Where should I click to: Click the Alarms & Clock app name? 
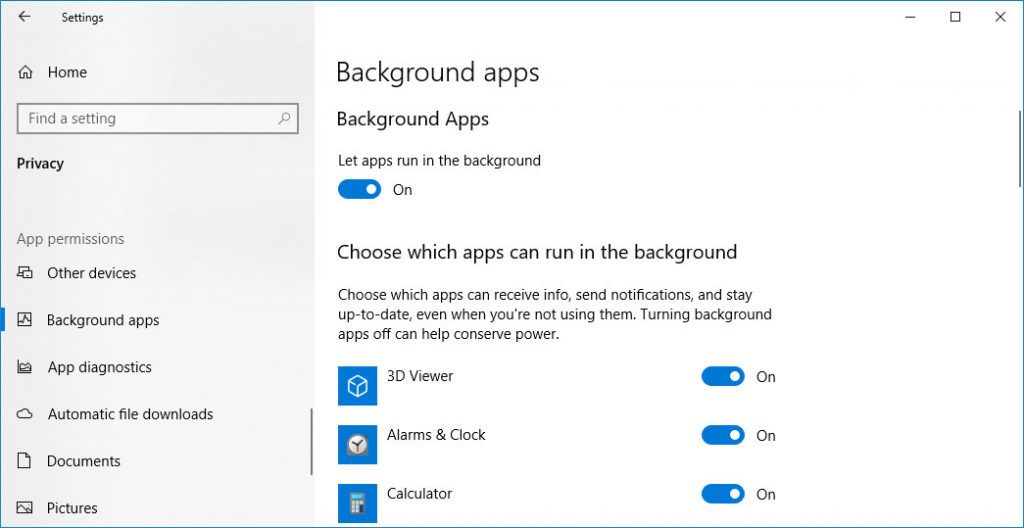pos(436,435)
